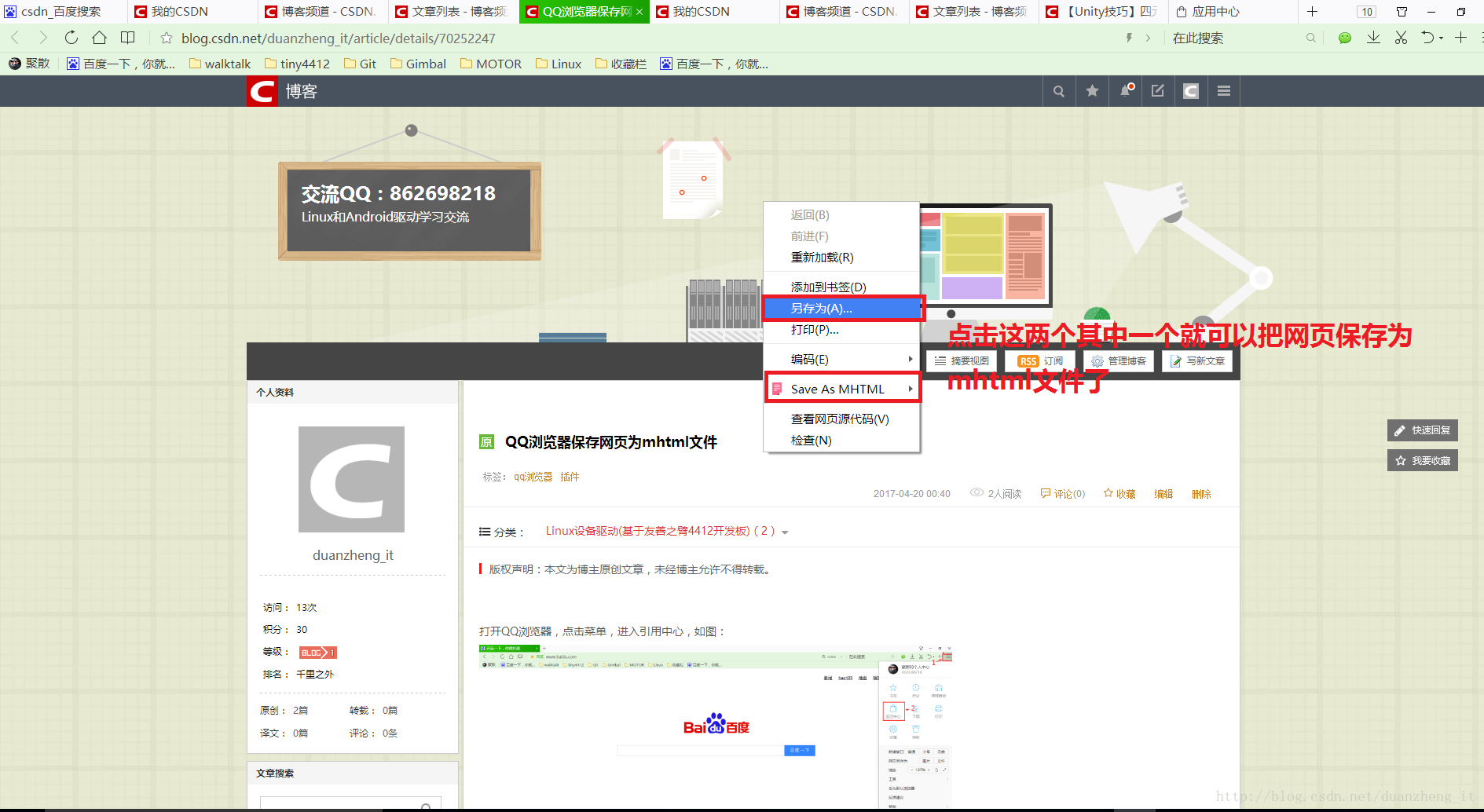Switch to 应用中心 tab

[1231, 12]
